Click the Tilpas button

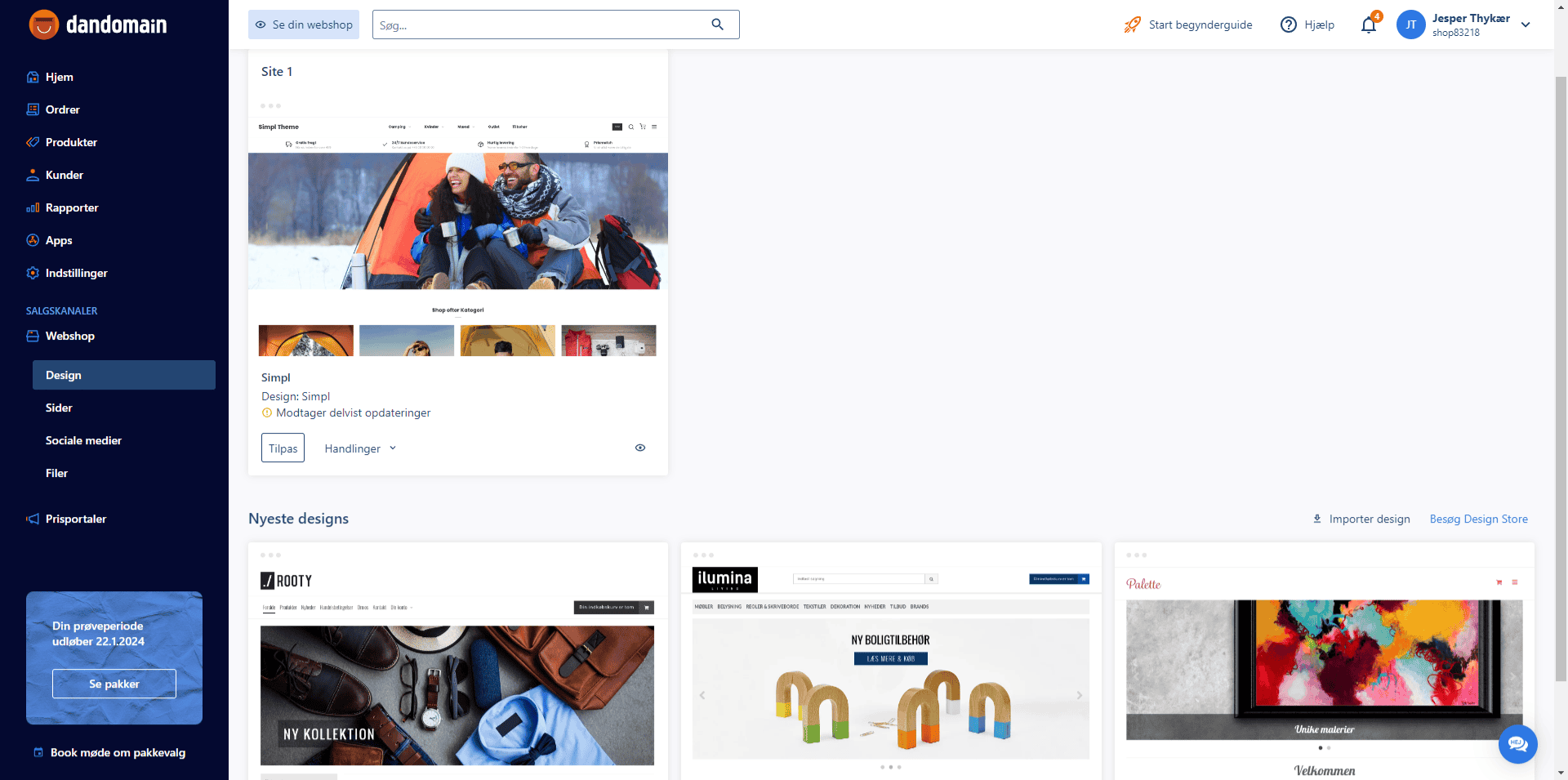[283, 448]
